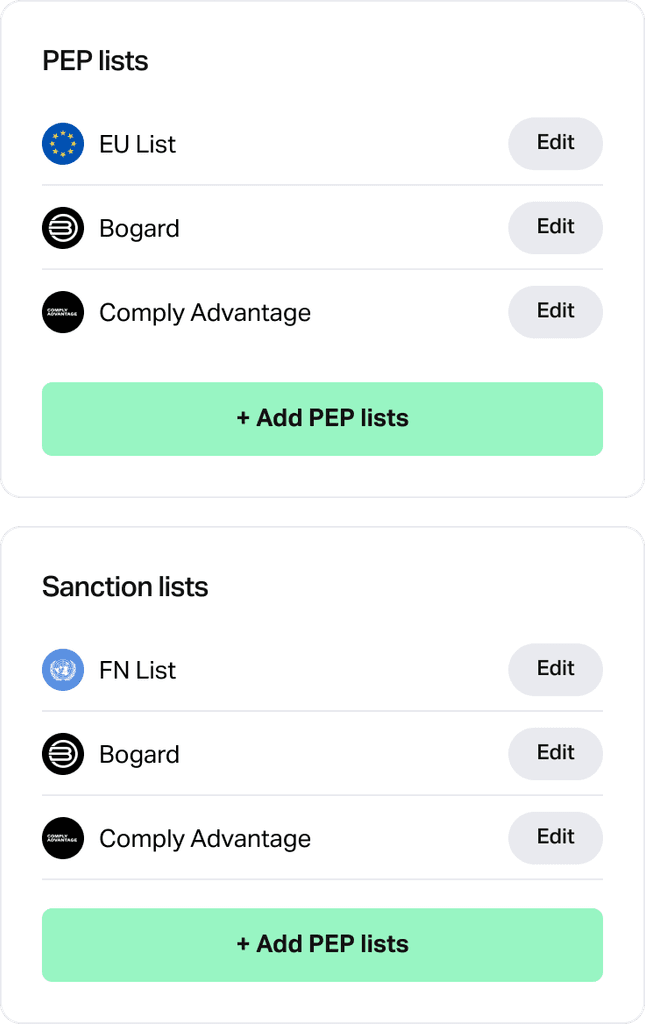Edit Comply Advantage in Sanction lists
Image resolution: width=645 pixels, height=1024 pixels.
[x=556, y=838]
